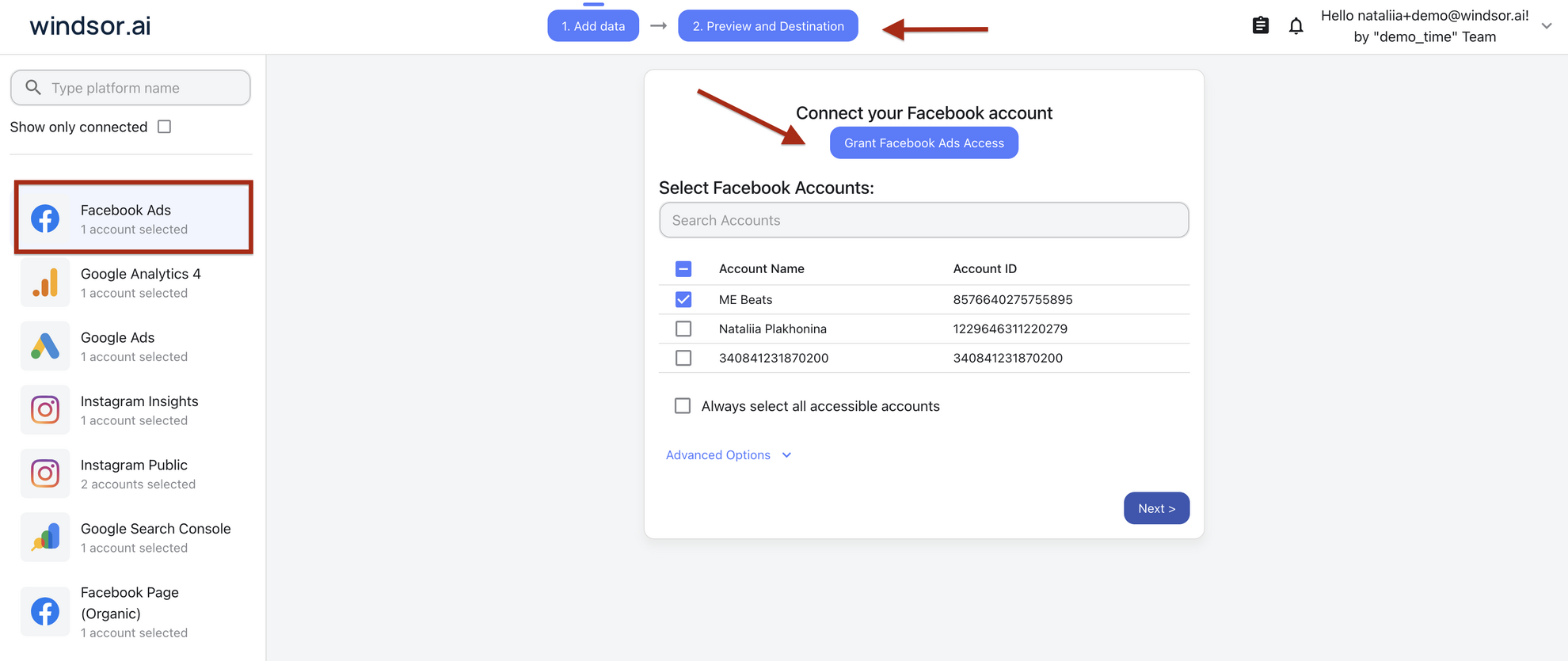Click the Nataliia Plakhonina account name

pos(773,329)
